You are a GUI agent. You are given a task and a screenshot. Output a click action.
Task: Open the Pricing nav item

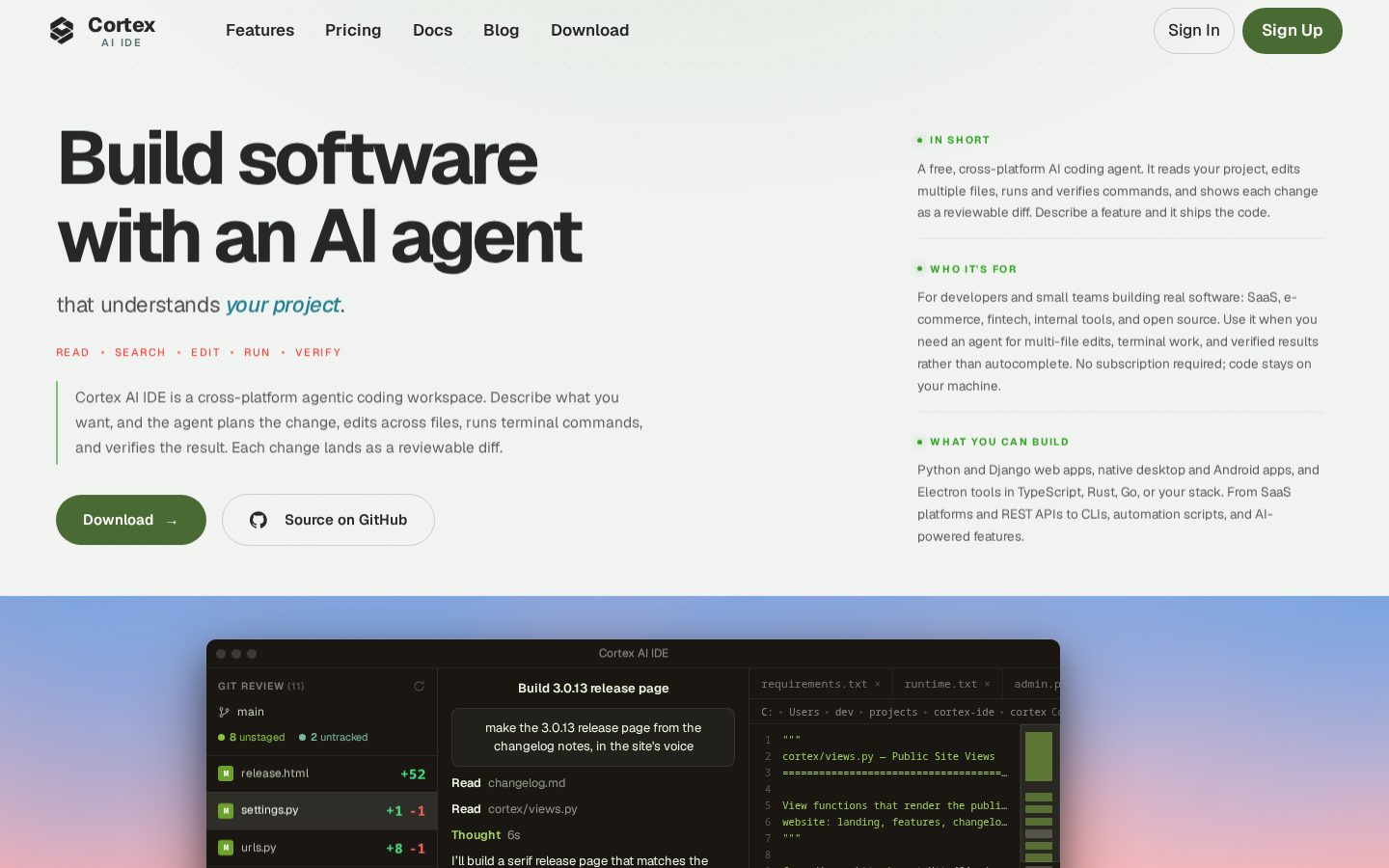pyautogui.click(x=353, y=30)
